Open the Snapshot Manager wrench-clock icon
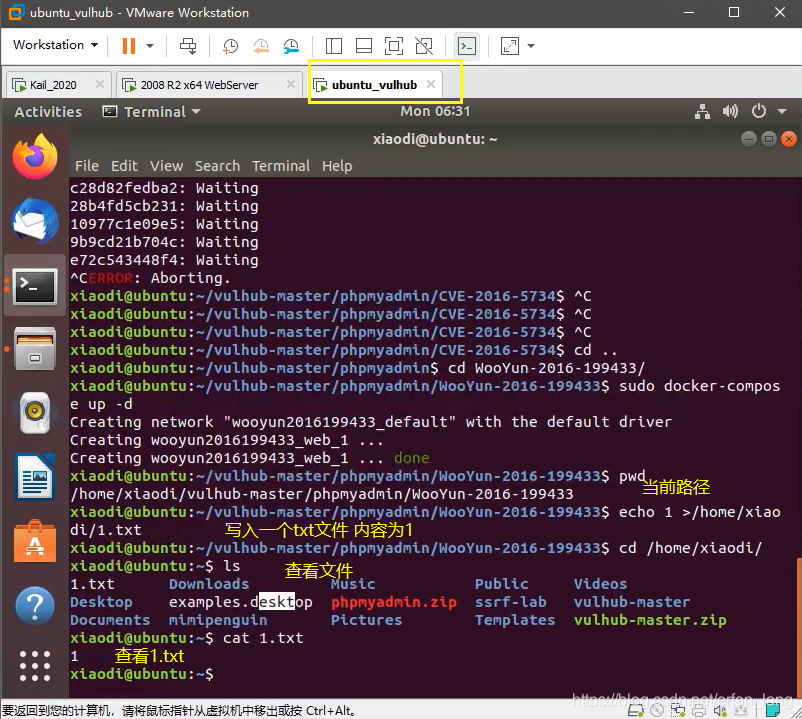The image size is (802, 719). [291, 46]
